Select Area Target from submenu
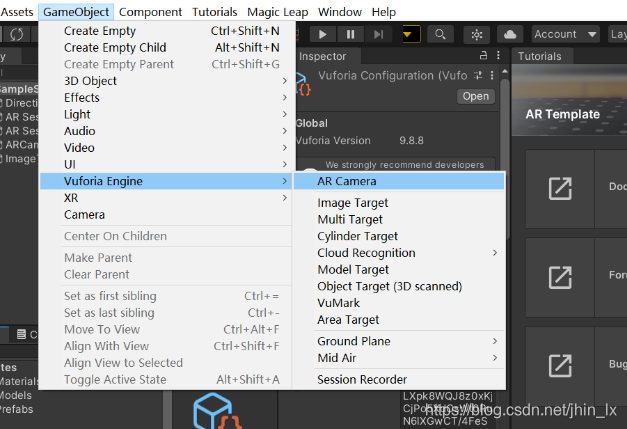 (399, 320)
